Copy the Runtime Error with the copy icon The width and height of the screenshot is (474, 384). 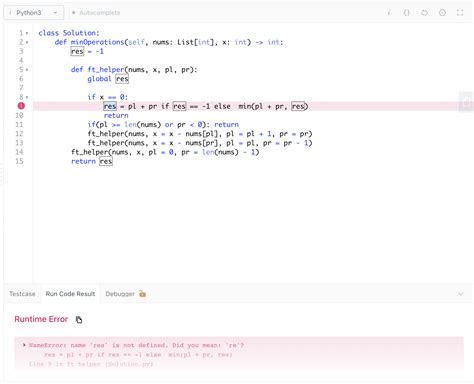click(x=79, y=319)
